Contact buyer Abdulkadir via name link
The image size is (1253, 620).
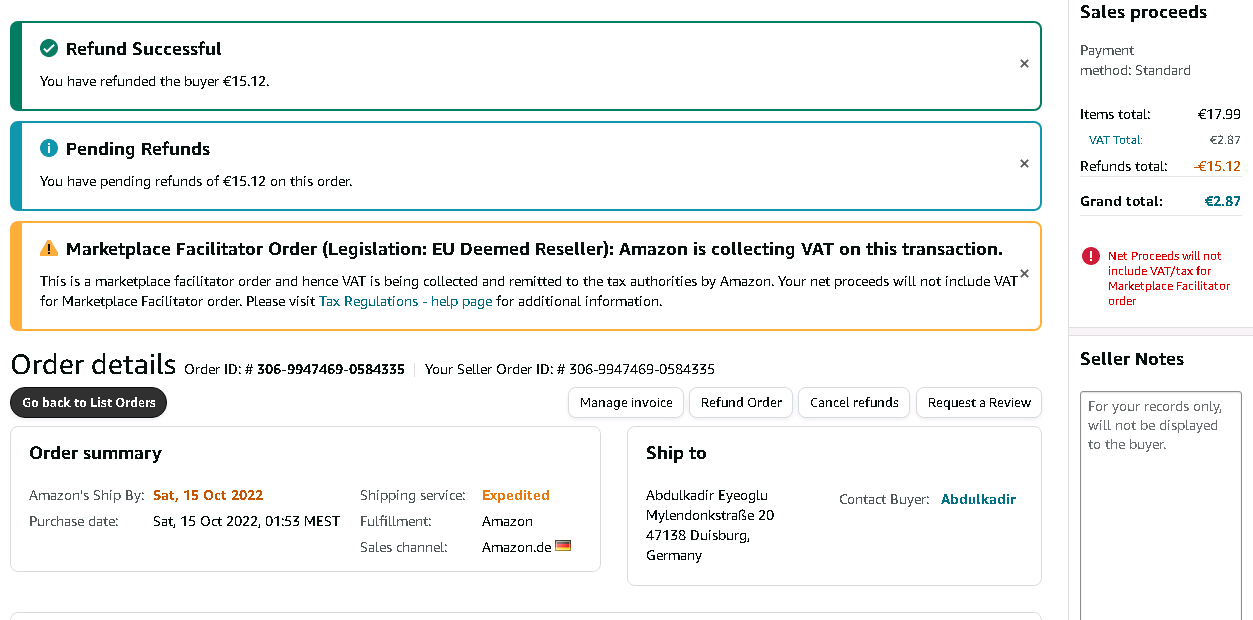tap(978, 499)
